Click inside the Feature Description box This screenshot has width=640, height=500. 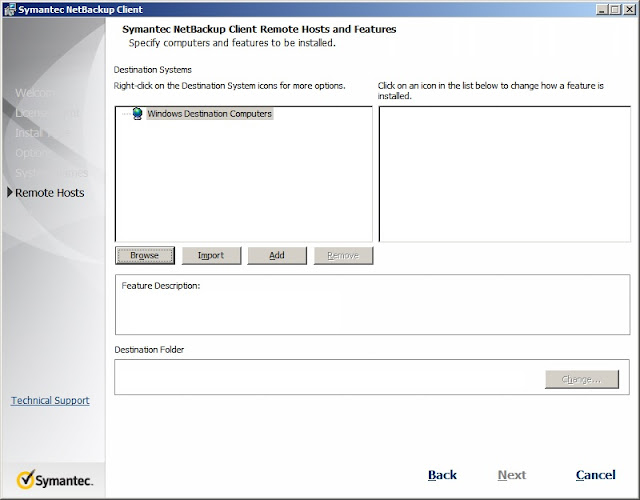pos(372,304)
